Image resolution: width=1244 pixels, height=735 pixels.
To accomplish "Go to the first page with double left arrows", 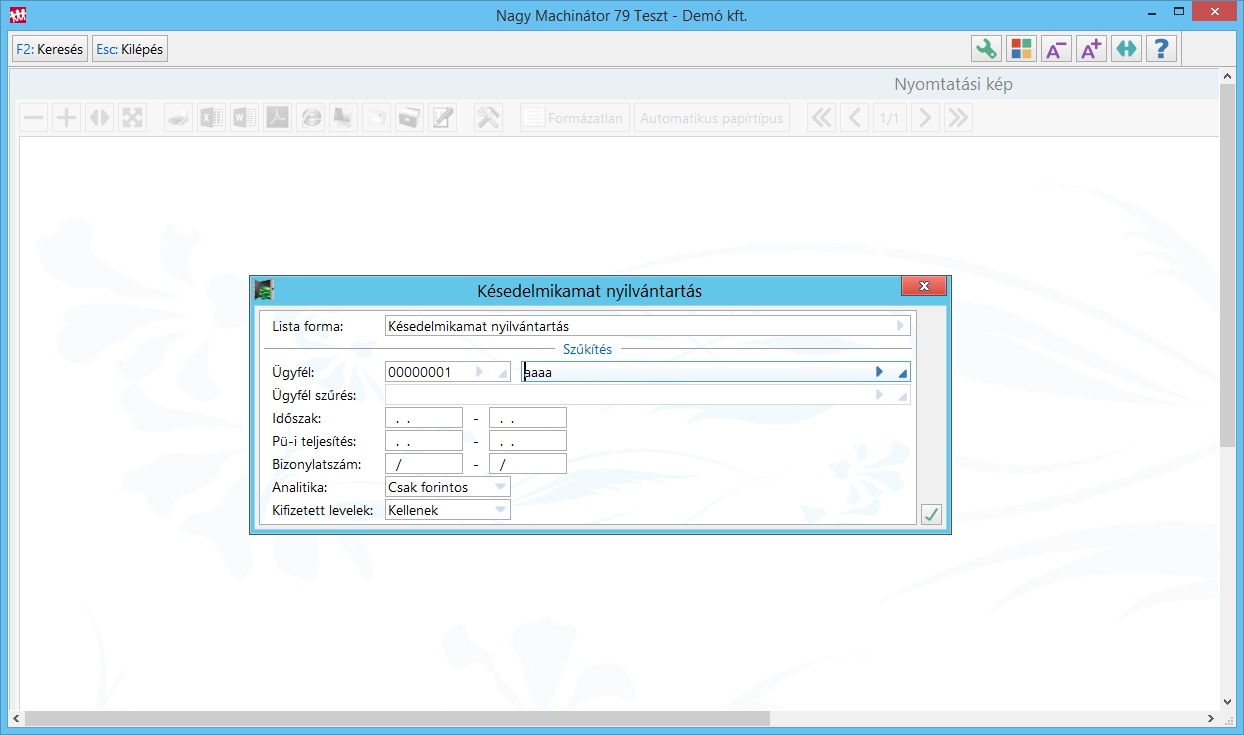I will [821, 118].
